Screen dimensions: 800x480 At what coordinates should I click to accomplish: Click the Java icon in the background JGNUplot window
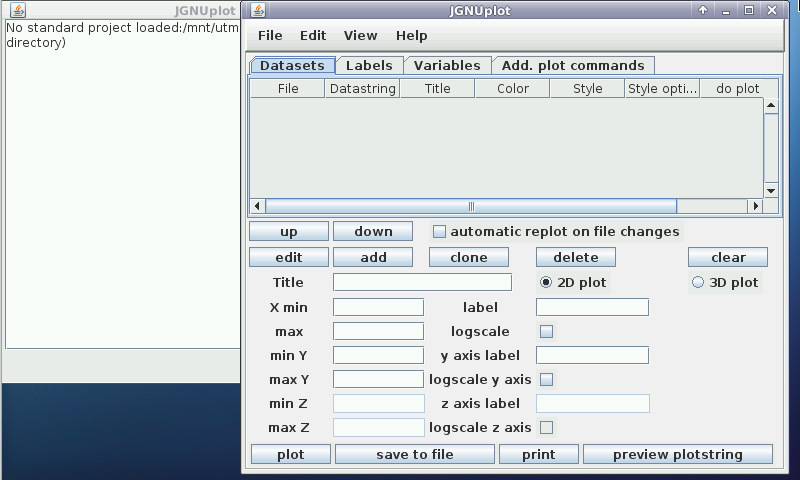(x=18, y=10)
